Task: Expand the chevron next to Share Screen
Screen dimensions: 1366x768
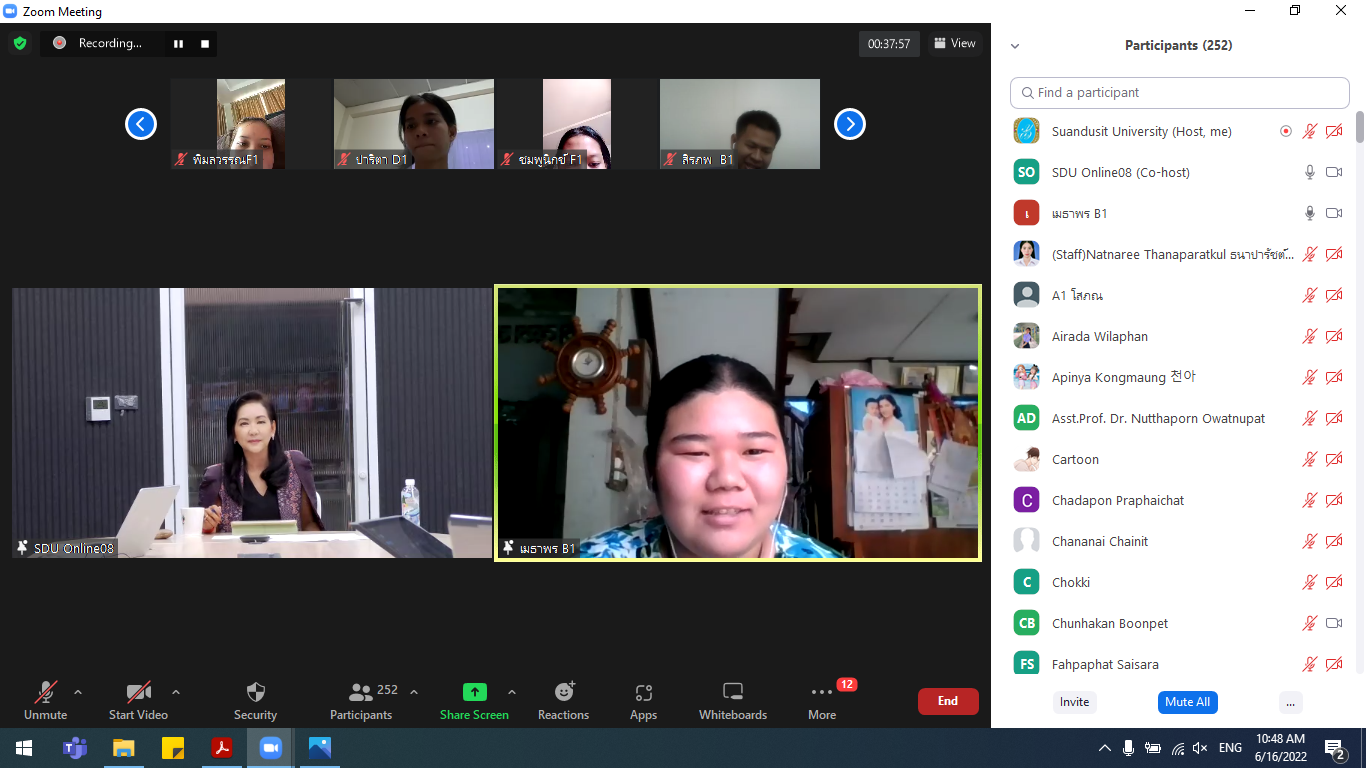Action: (512, 692)
